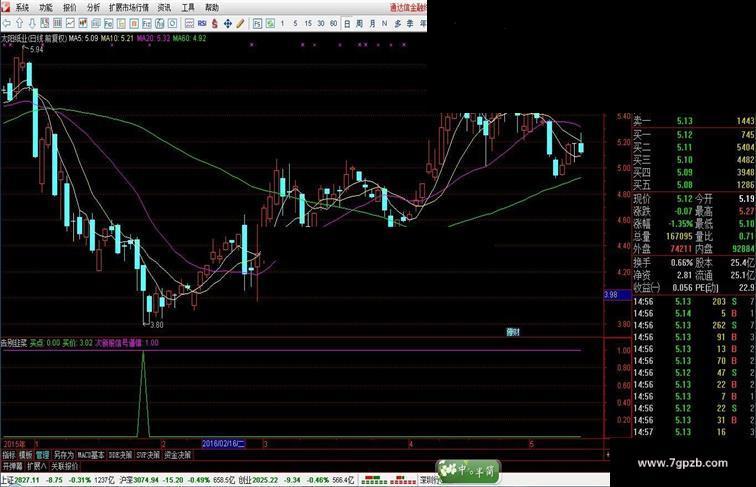Click the blue four-way move arrows icon
The image size is (756, 487).
pos(227,23)
